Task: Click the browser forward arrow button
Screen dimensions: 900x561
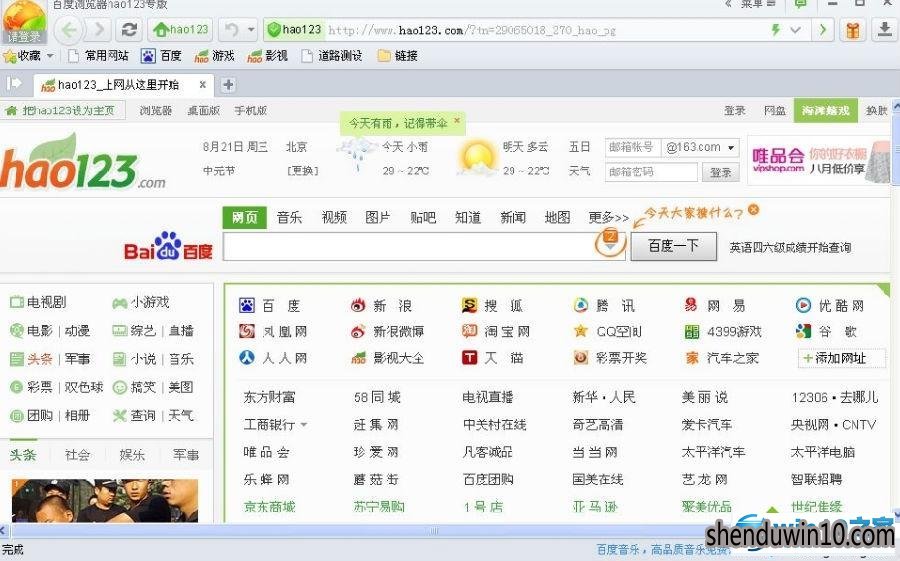Action: click(x=99, y=30)
